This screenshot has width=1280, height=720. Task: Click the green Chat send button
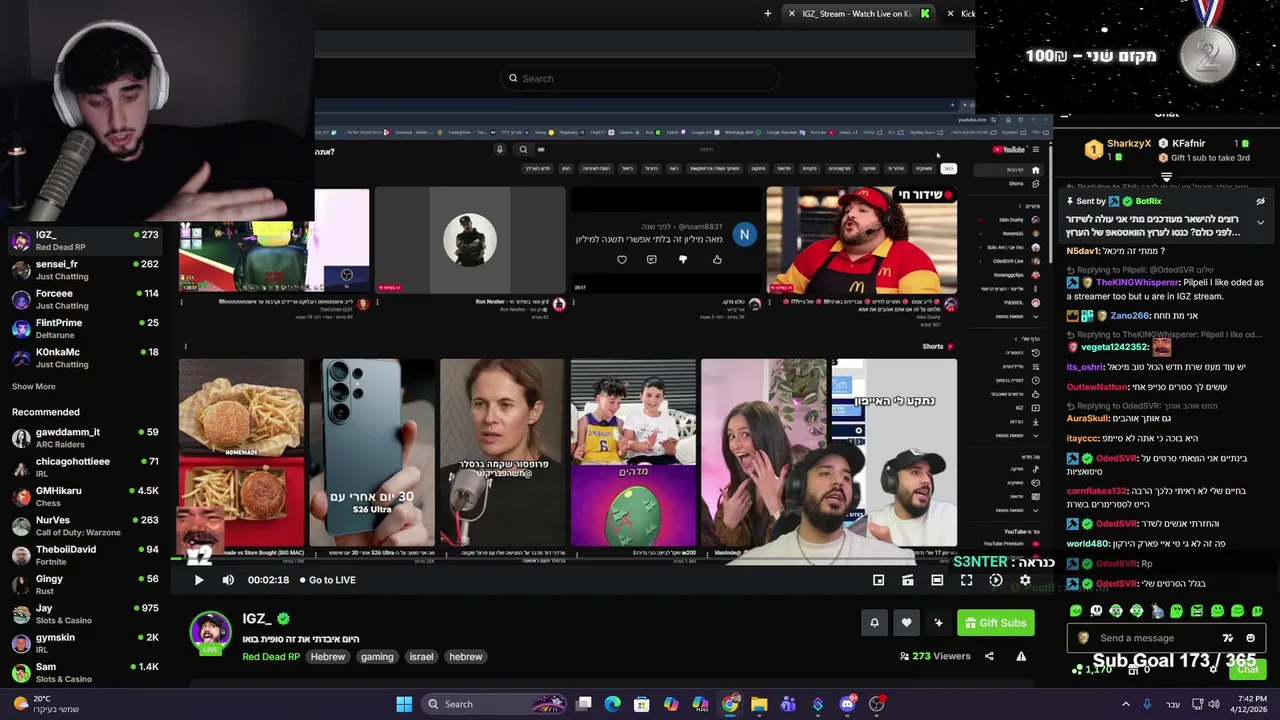pos(1248,669)
